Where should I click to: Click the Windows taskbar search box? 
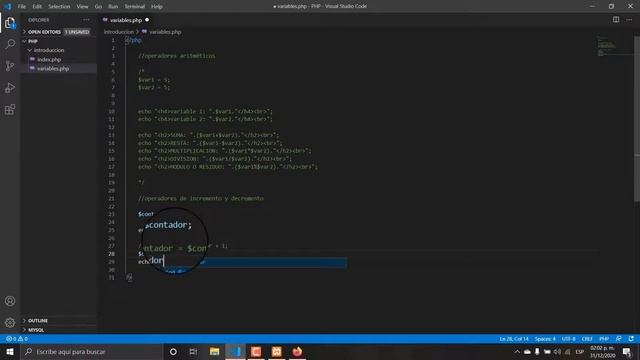coord(92,351)
